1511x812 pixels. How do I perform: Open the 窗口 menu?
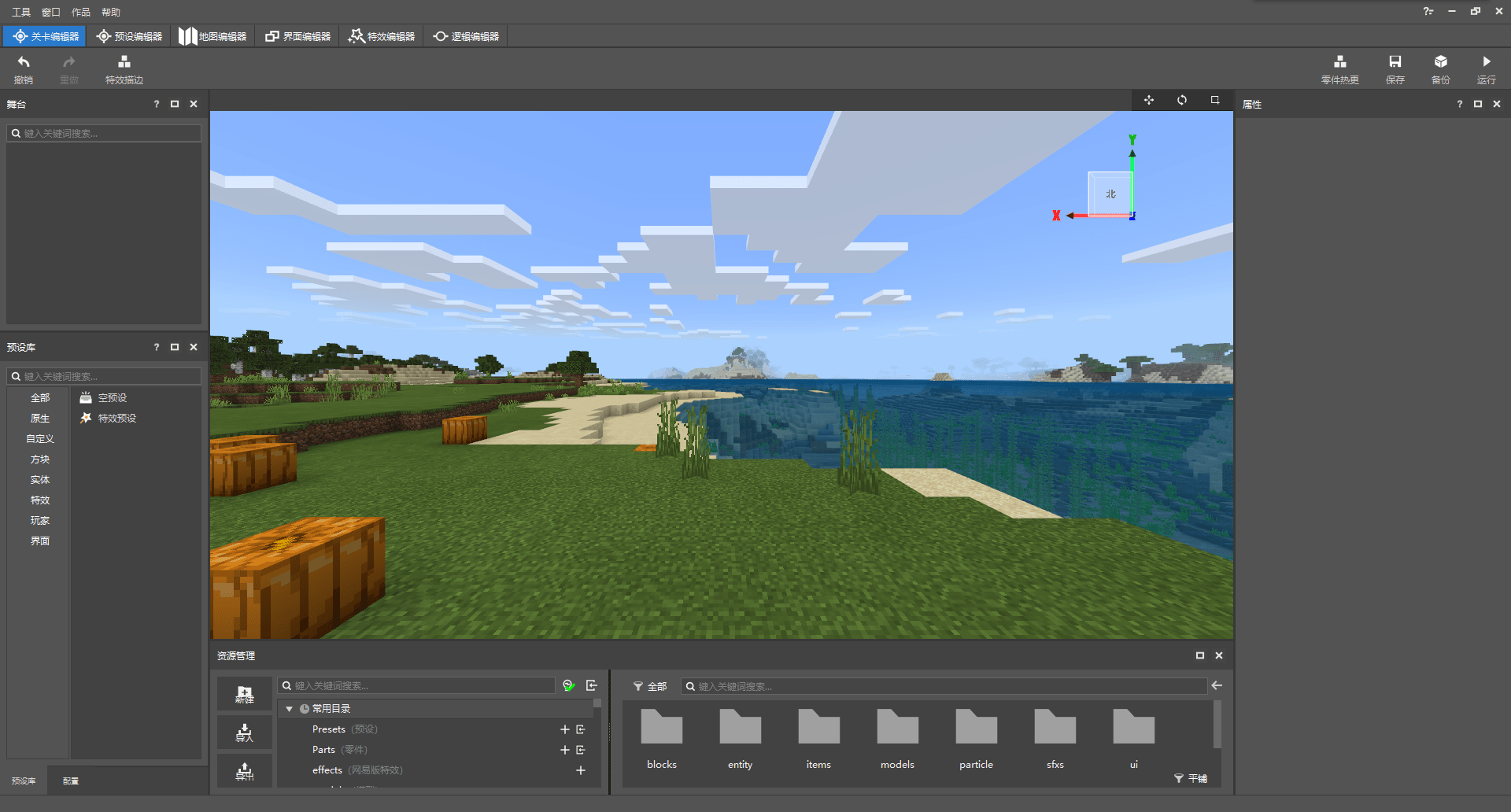point(51,12)
